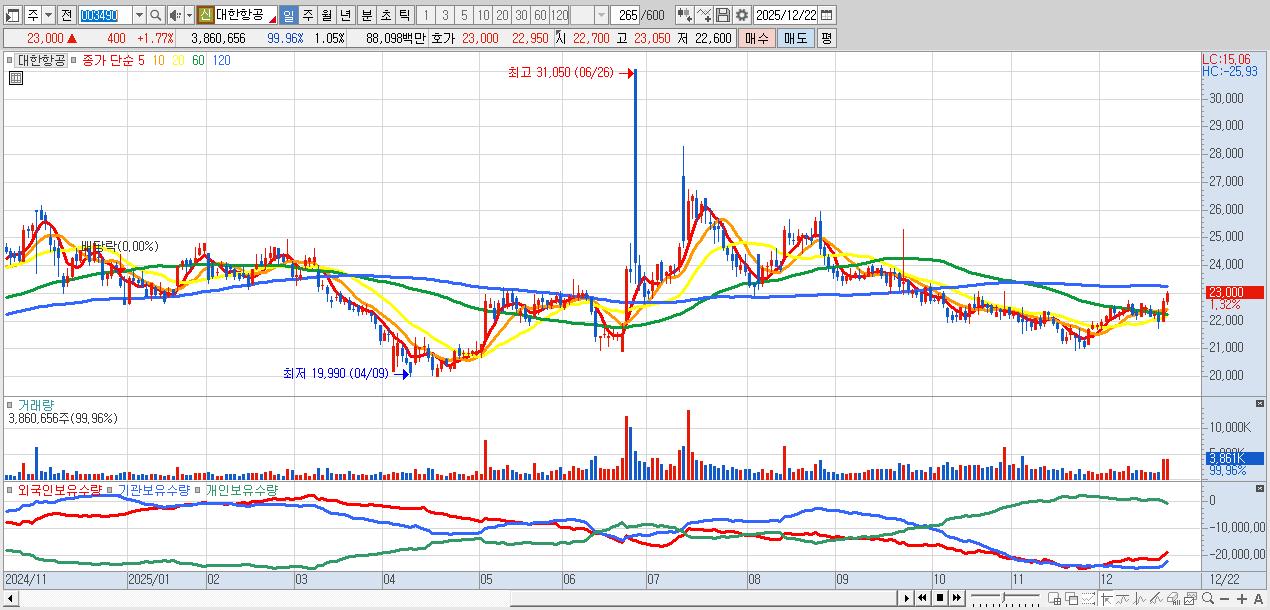
Task: Select the vertical bar line chart icon
Action: [1140, 599]
